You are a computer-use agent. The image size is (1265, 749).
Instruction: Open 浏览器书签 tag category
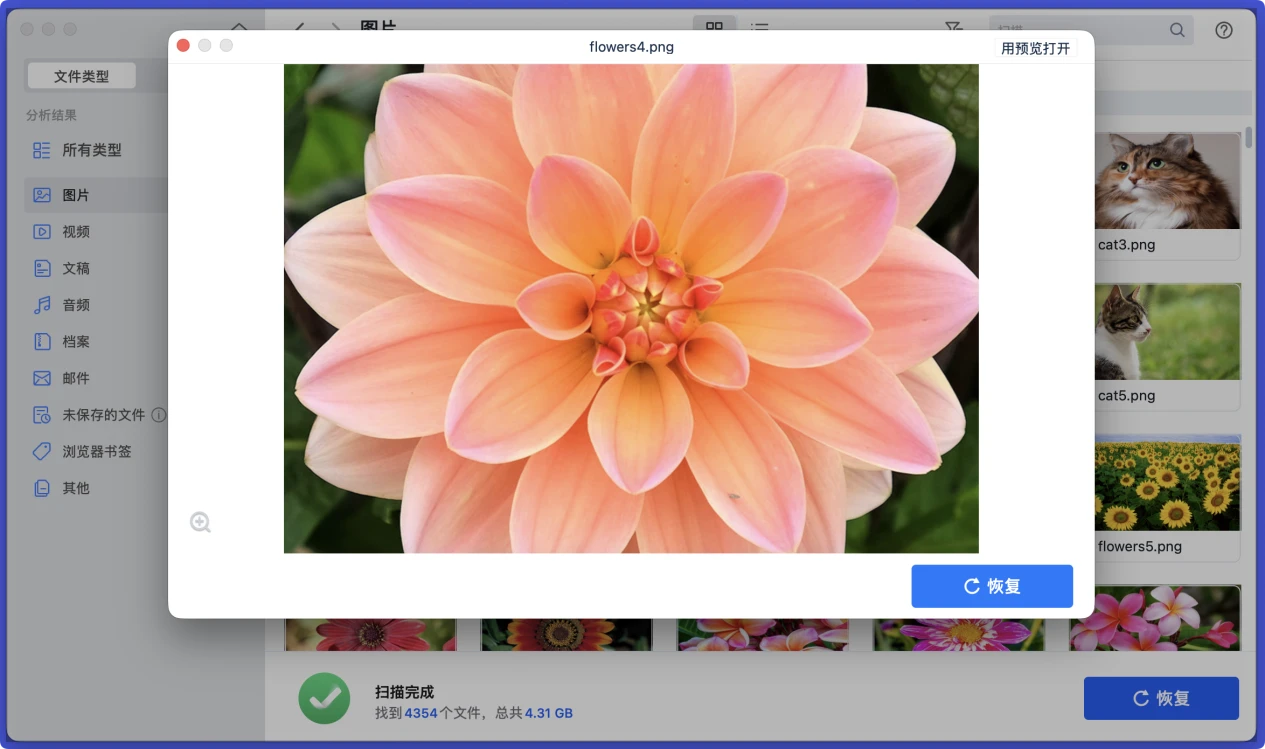point(96,452)
